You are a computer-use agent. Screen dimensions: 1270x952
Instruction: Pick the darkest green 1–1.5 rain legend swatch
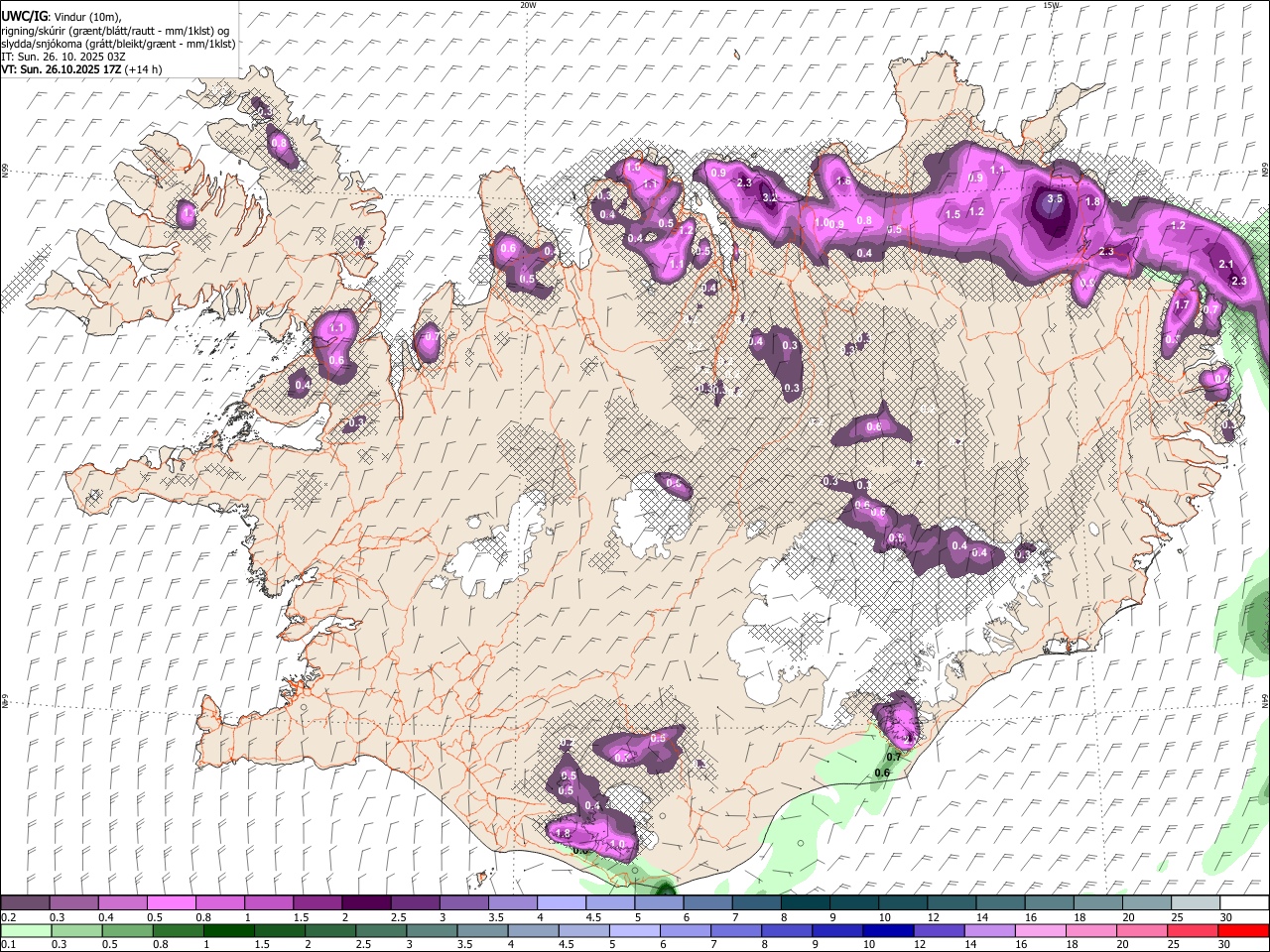coord(229,930)
